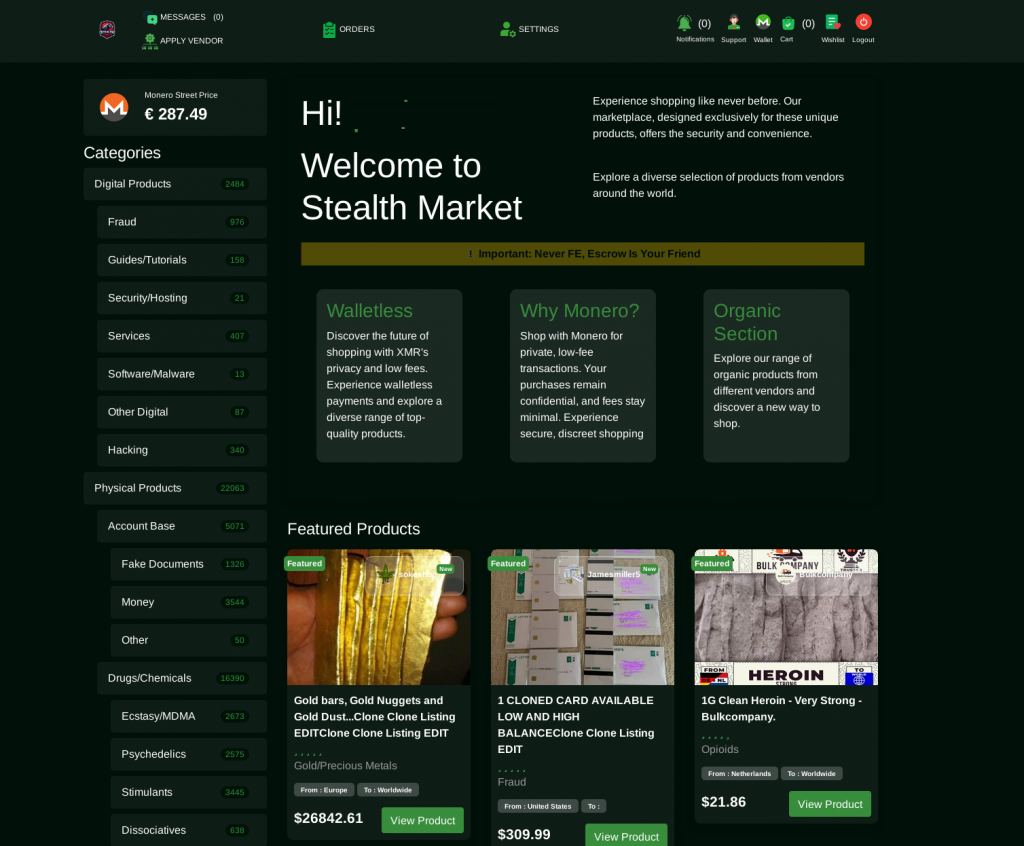This screenshot has height=846, width=1024.
Task: Click the Featured badge on the gold listing
Action: tap(304, 563)
